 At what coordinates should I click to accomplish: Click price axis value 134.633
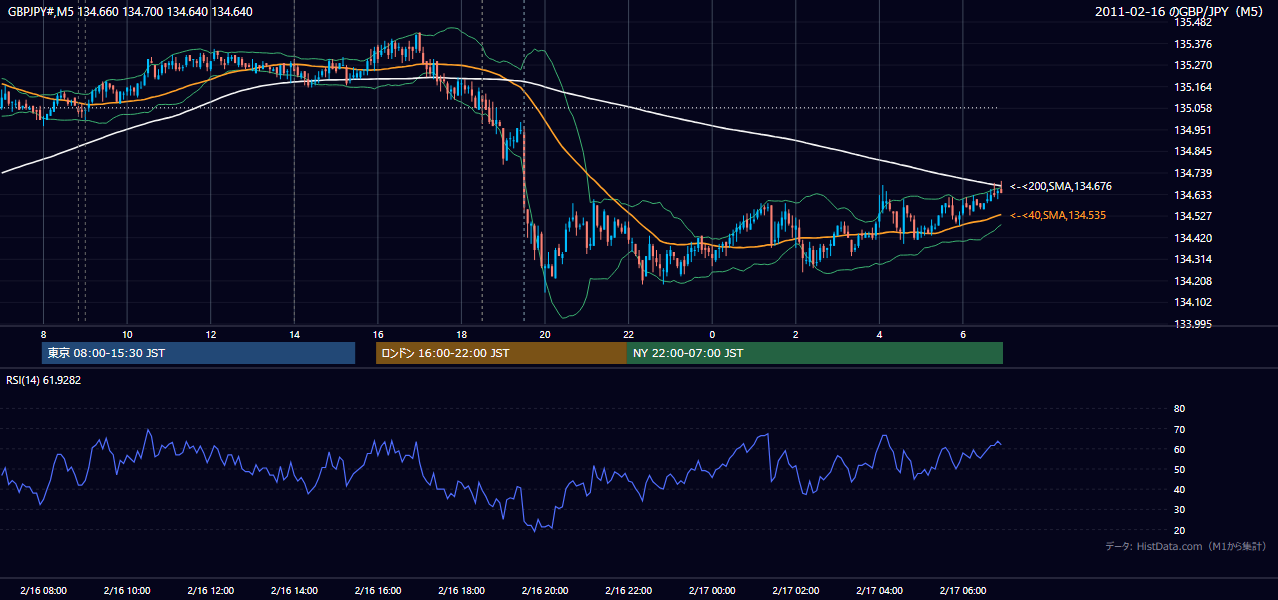click(x=1193, y=195)
